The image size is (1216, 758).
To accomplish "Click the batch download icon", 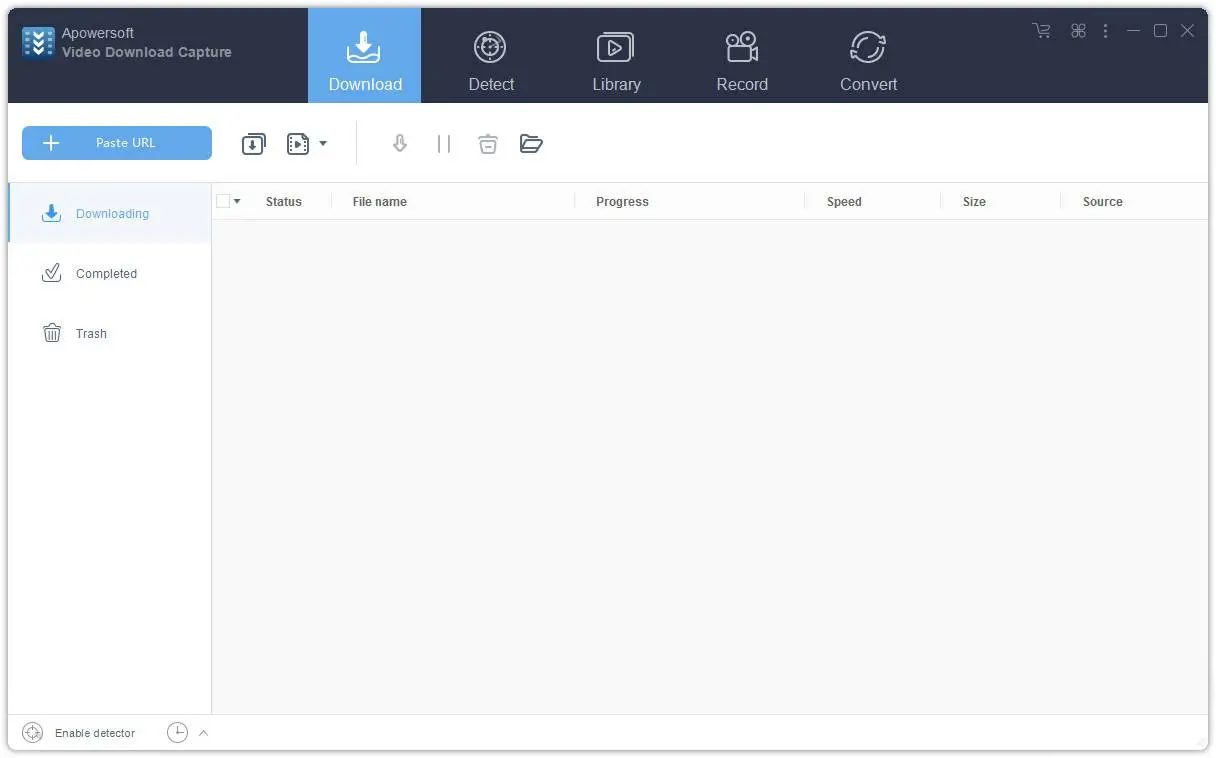I will 253,143.
